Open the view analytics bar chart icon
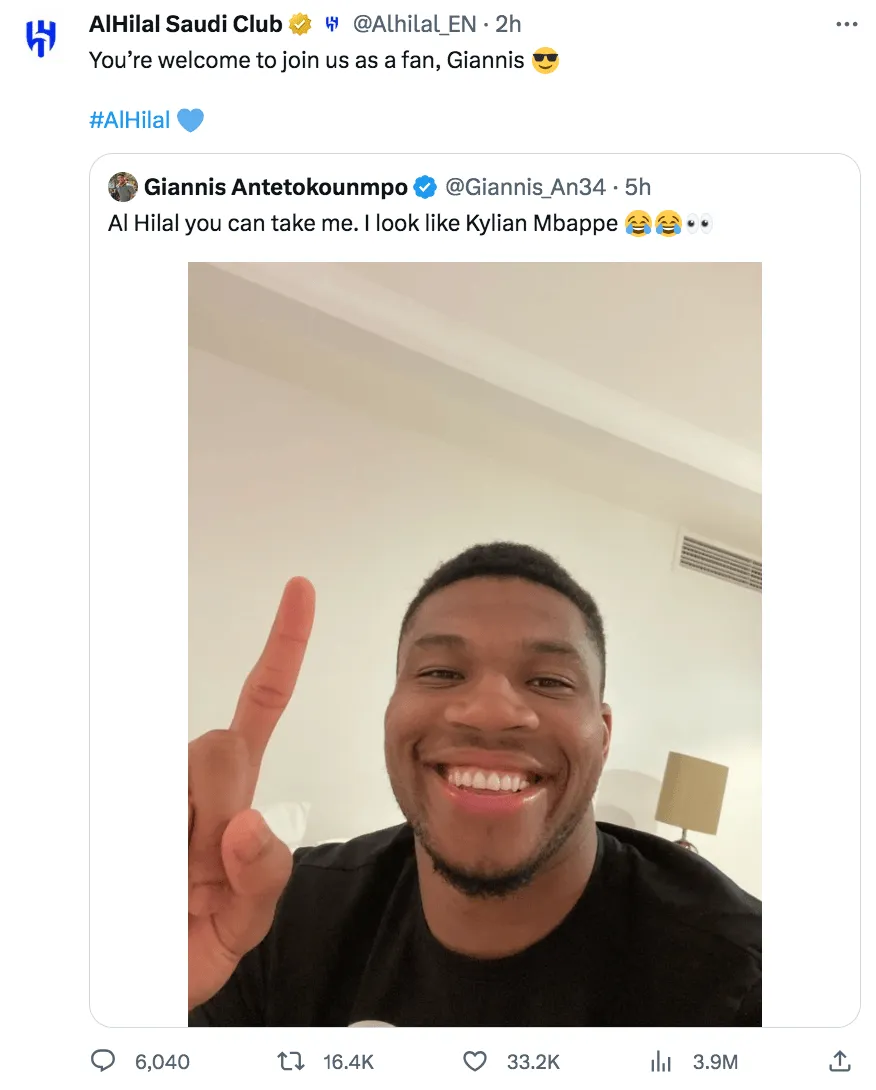The width and height of the screenshot is (876, 1090). (x=660, y=1061)
